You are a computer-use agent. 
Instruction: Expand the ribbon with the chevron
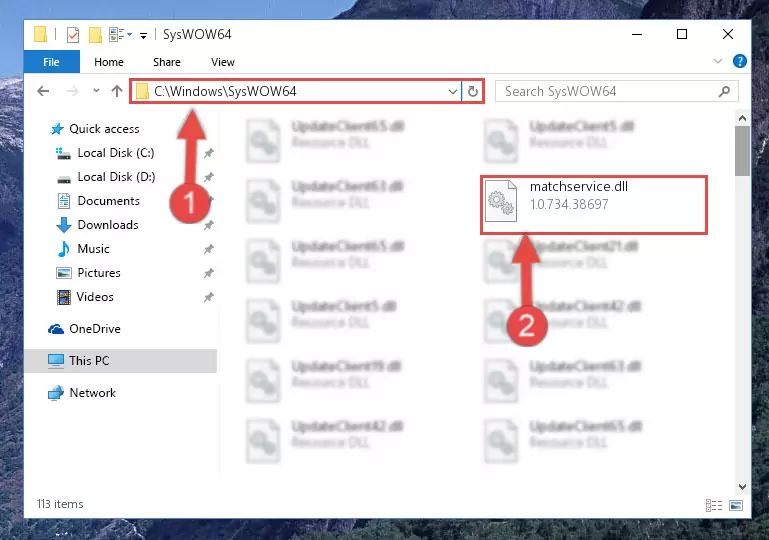718,61
